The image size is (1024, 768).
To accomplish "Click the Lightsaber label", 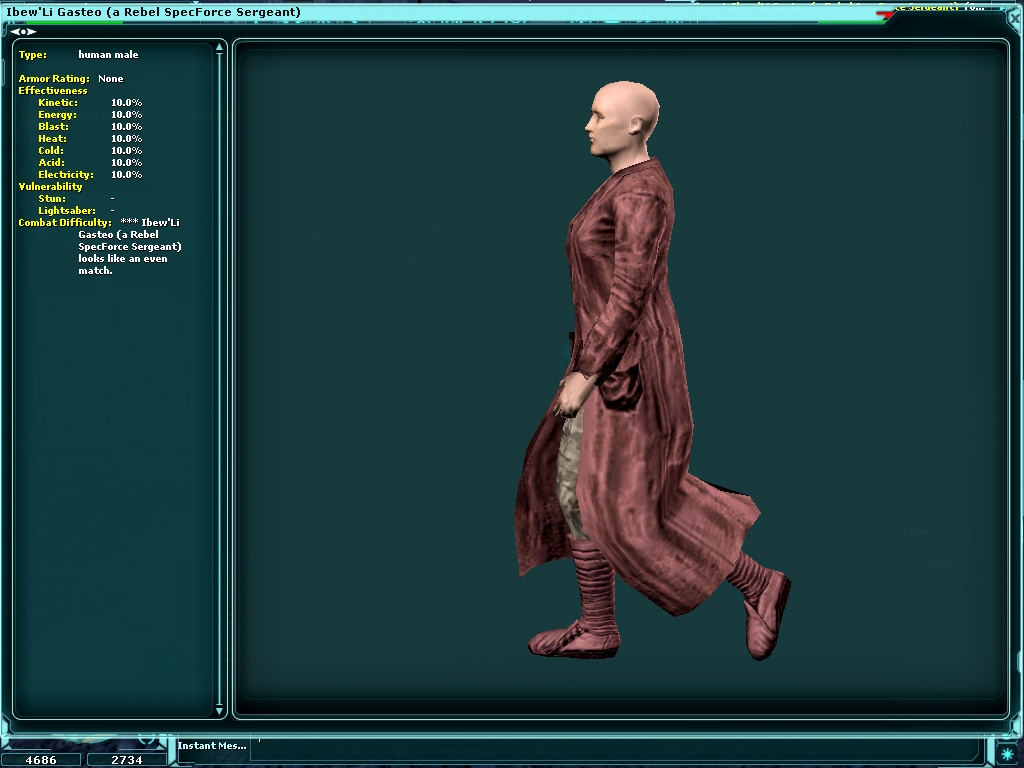I will (x=67, y=211).
